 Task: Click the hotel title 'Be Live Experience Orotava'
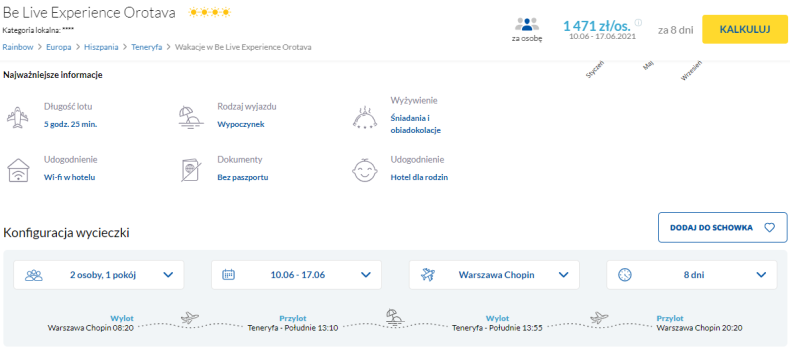(x=89, y=13)
